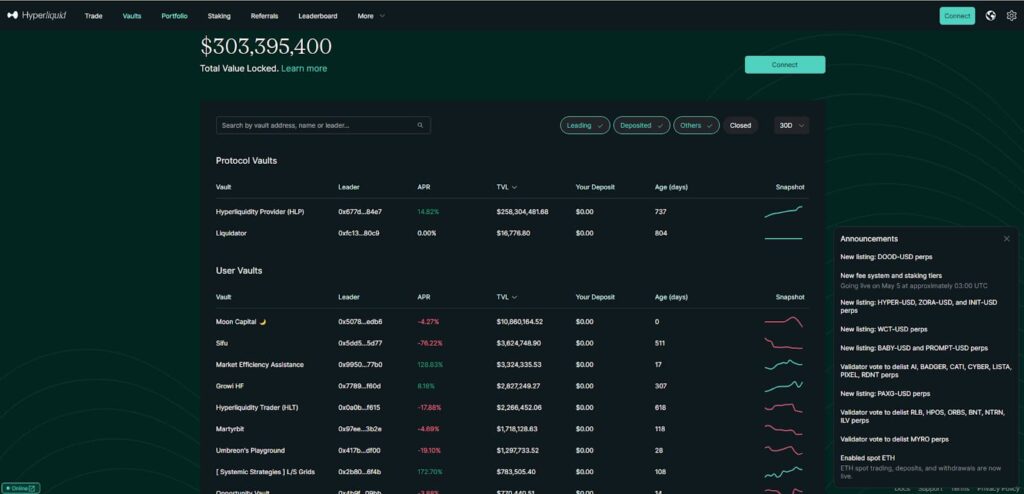Screen dimensions: 1024x494
Task: View Umbreon's Playground snapshot chart
Action: [784, 451]
